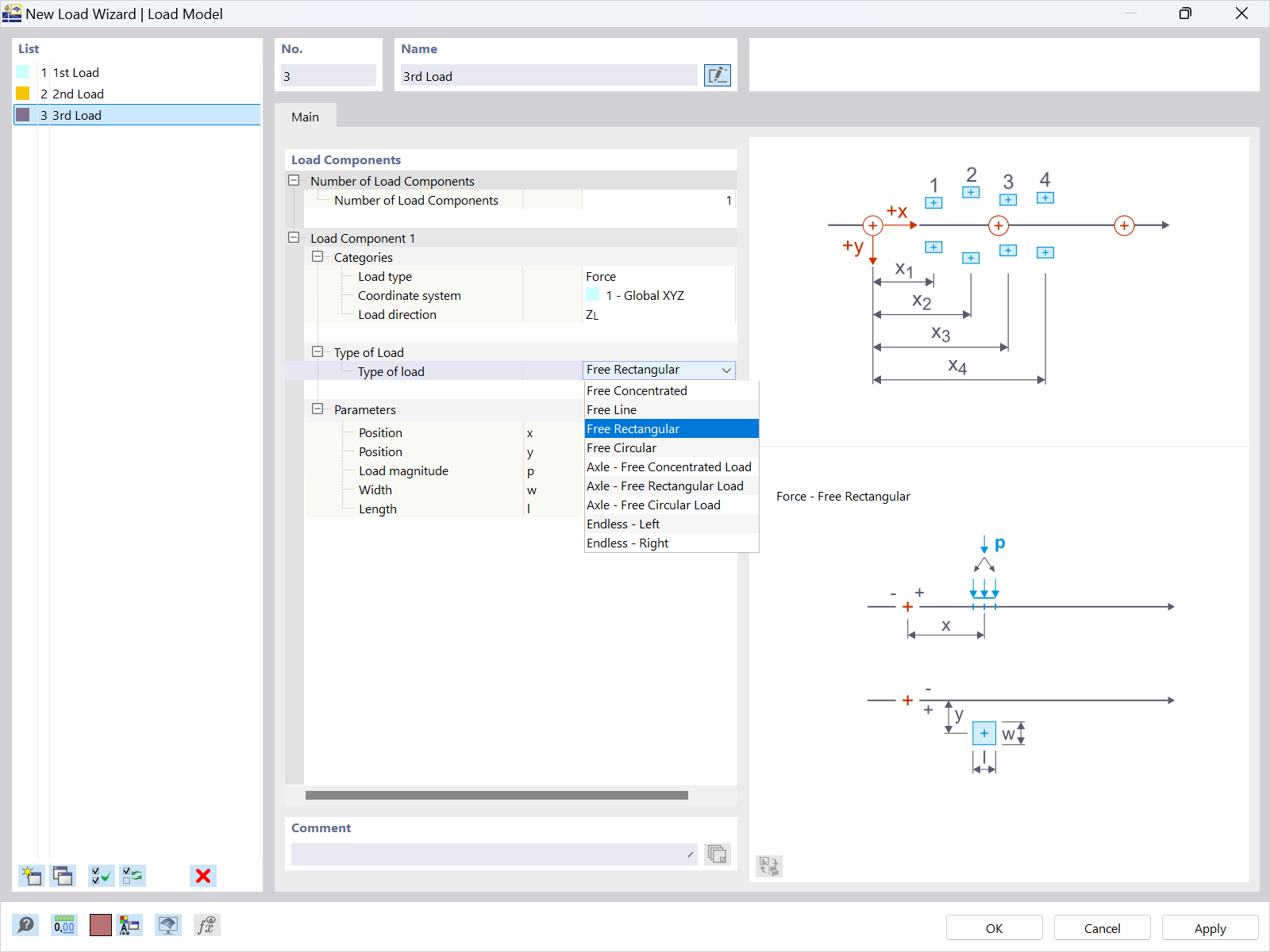Open the help icon at bottom left

tap(25, 925)
